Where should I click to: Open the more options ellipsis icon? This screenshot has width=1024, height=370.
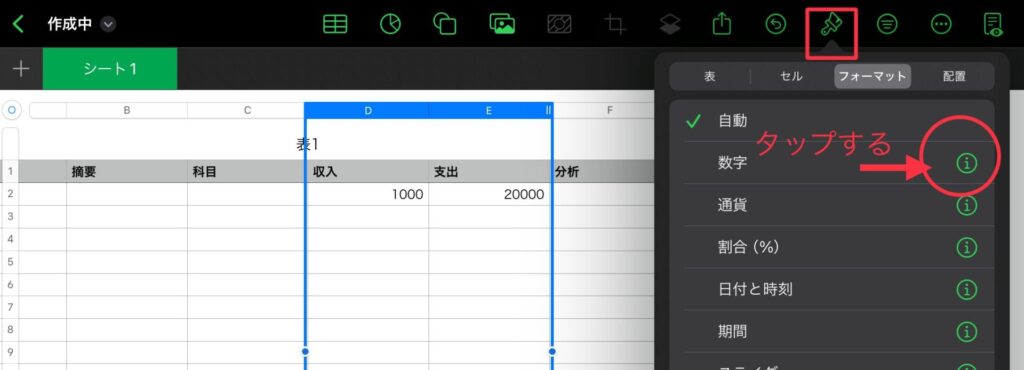pyautogui.click(x=941, y=24)
